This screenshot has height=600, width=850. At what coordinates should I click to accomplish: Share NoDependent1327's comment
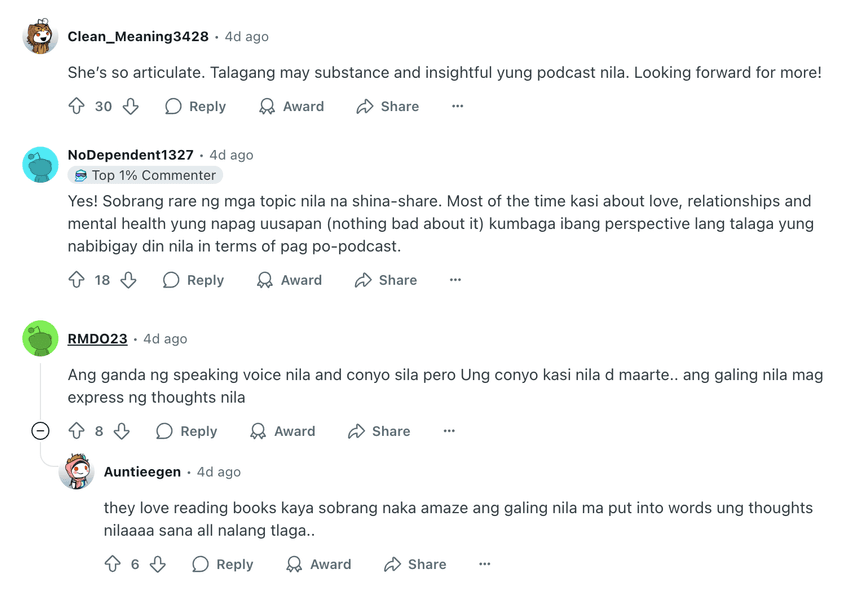(x=386, y=280)
